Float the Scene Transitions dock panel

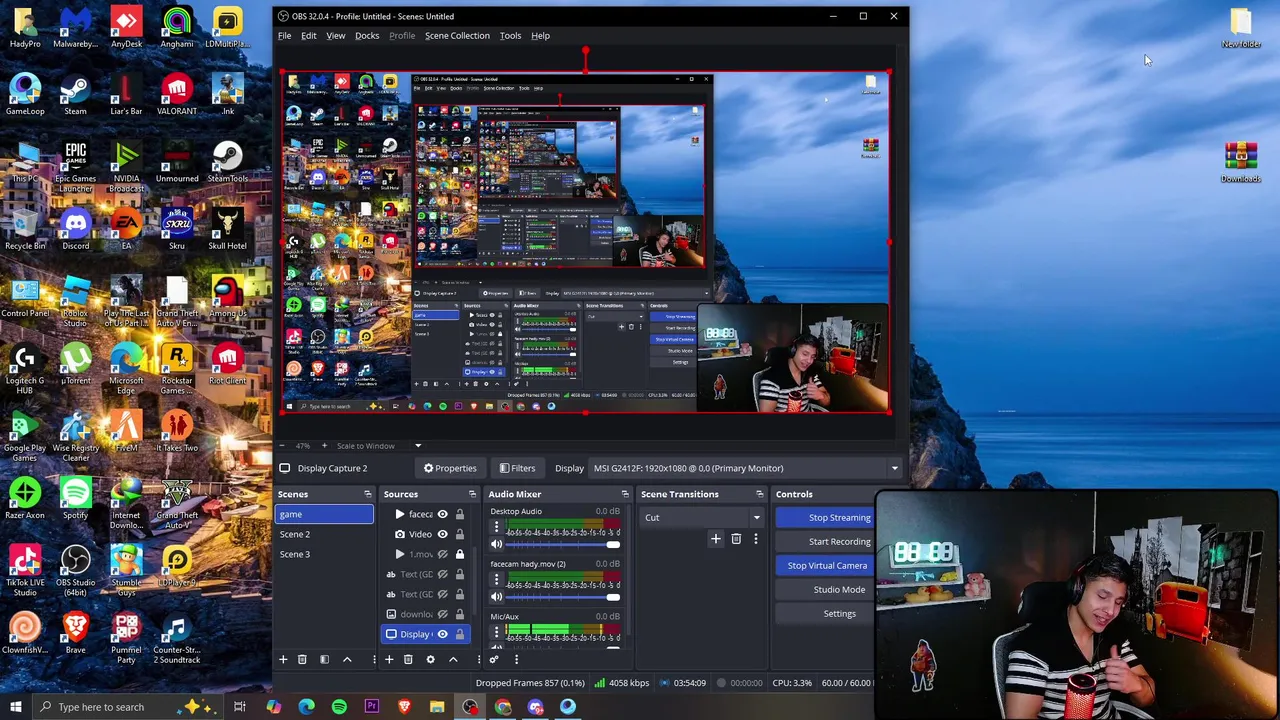[759, 494]
